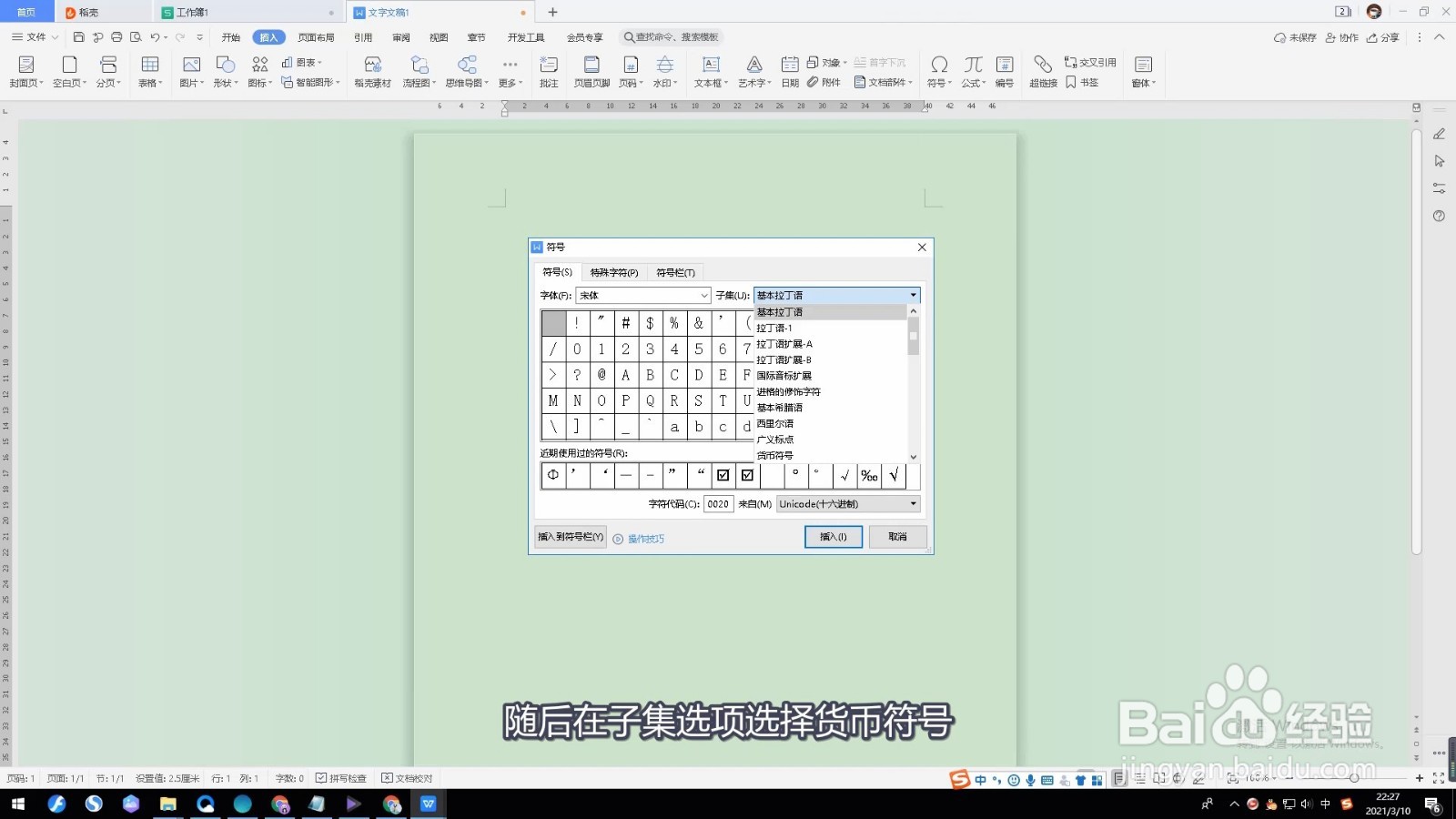The width and height of the screenshot is (1456, 819).
Task: Insert a table via 表格 icon
Action: 150,71
